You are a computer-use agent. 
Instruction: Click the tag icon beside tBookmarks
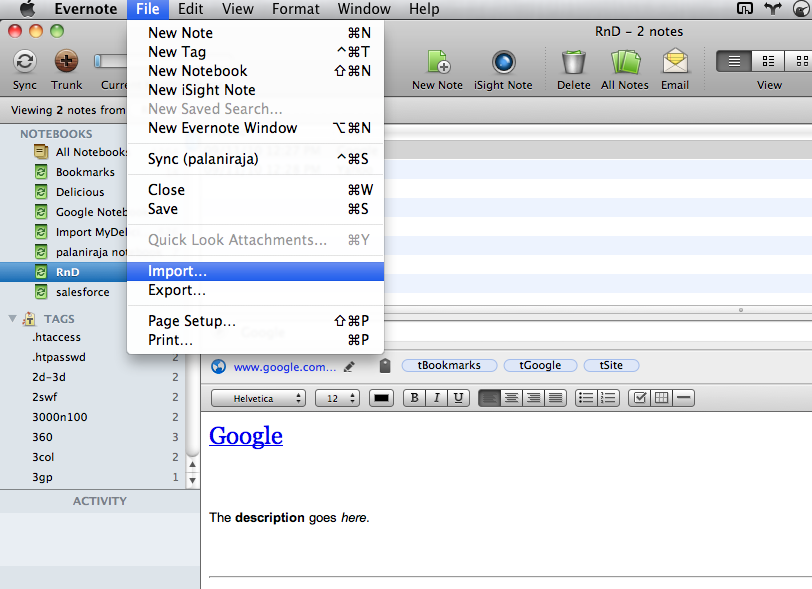coord(385,366)
